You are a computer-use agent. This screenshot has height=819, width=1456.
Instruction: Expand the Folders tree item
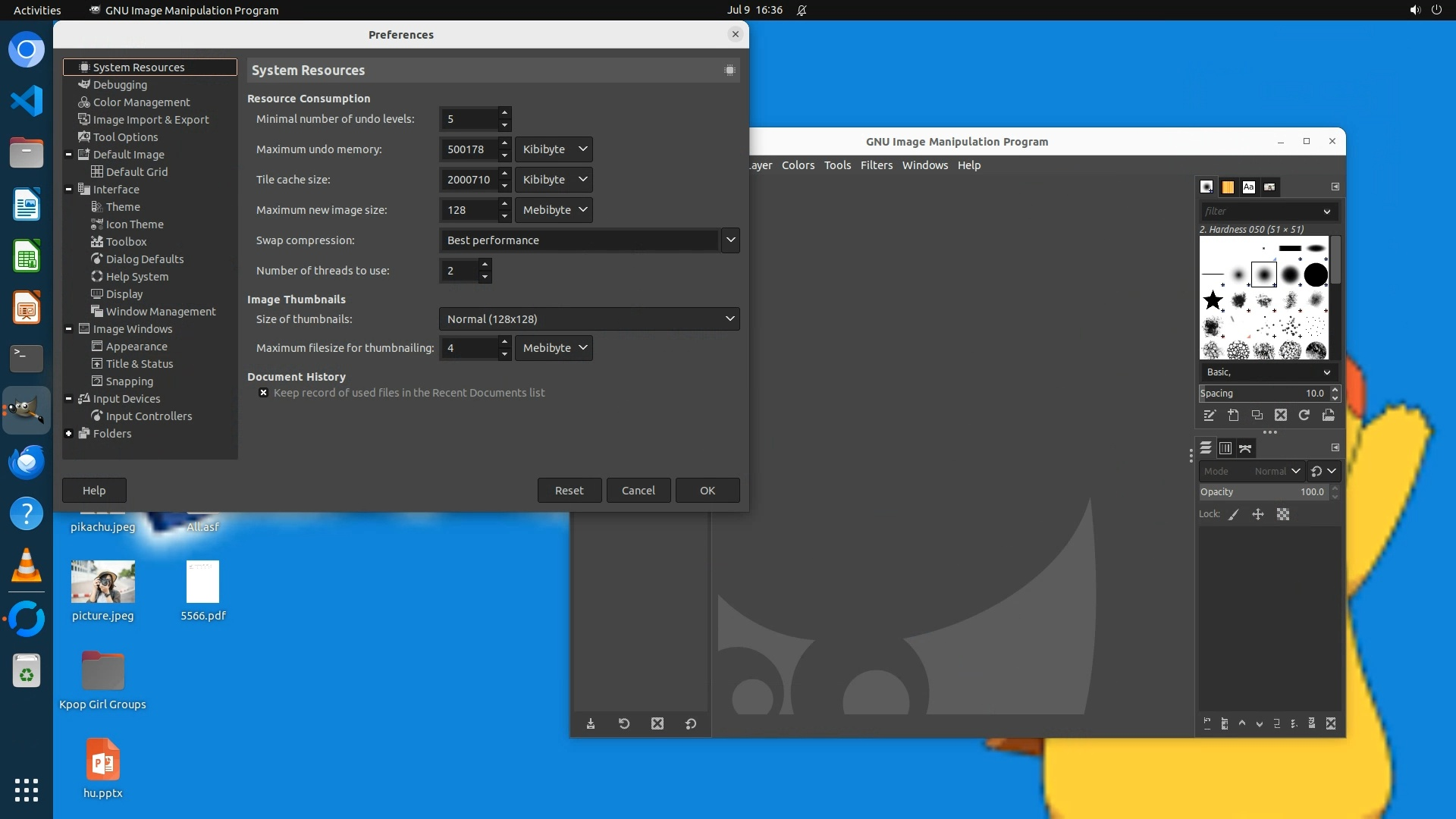coord(69,434)
